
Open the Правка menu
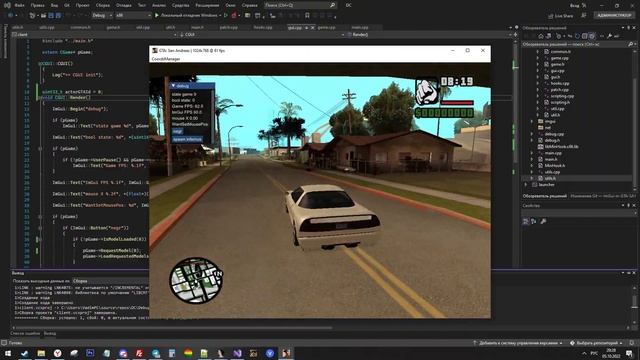pos(37,5)
